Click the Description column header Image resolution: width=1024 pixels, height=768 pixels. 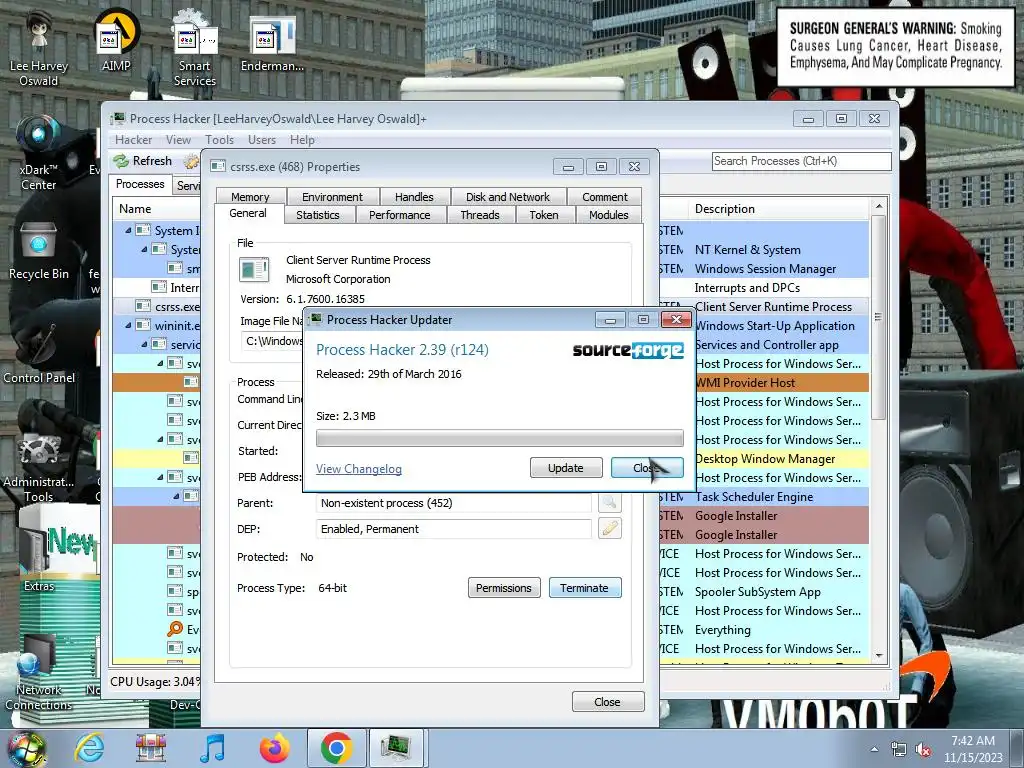click(x=778, y=209)
